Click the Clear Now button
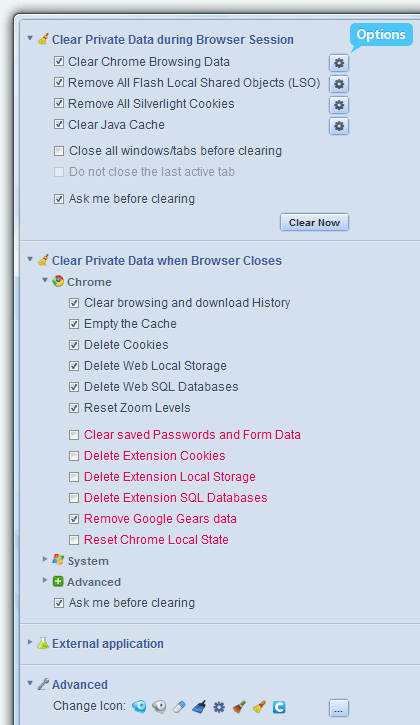420x725 pixels. coord(314,222)
